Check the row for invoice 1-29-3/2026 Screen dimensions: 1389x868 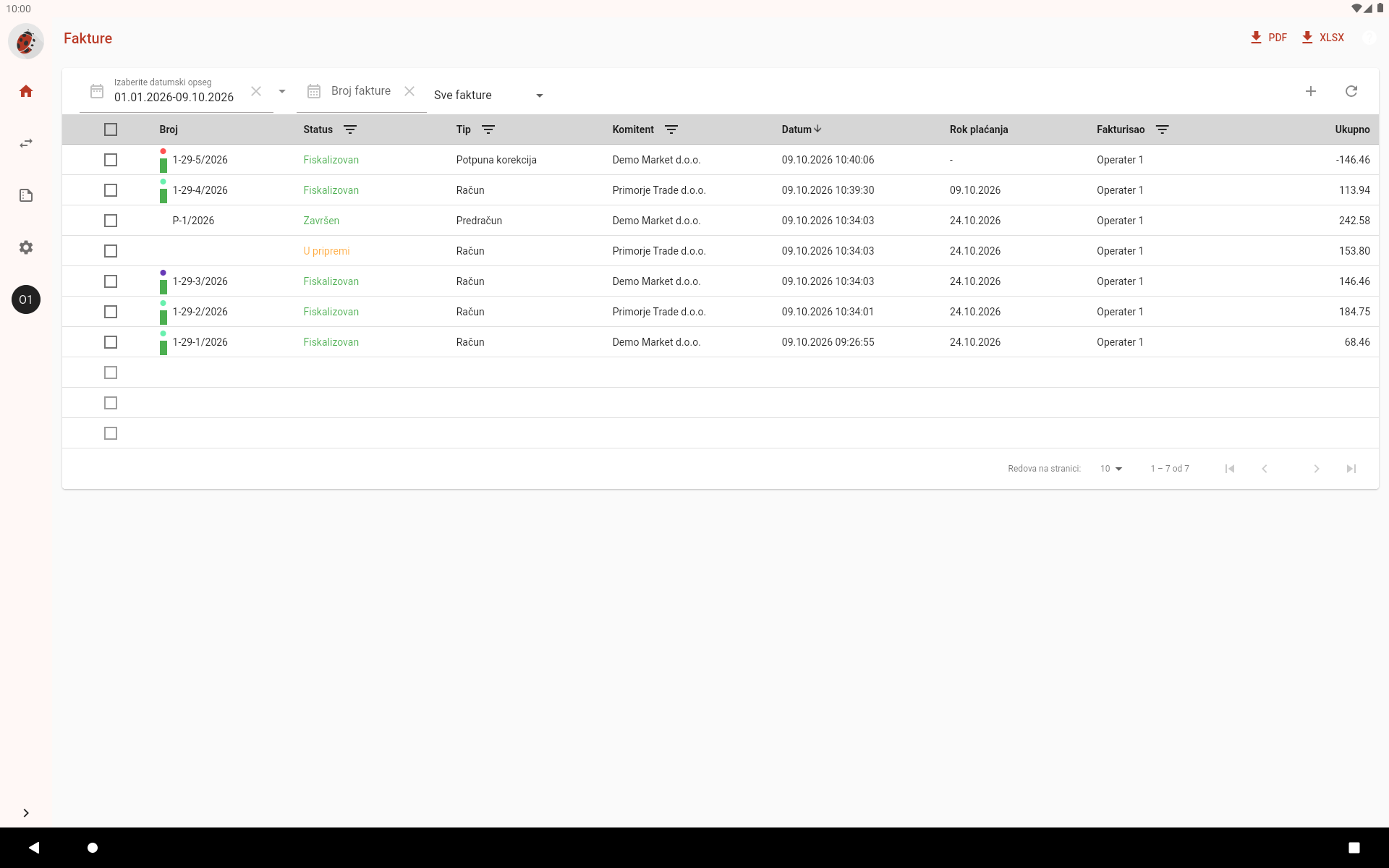coord(111,281)
